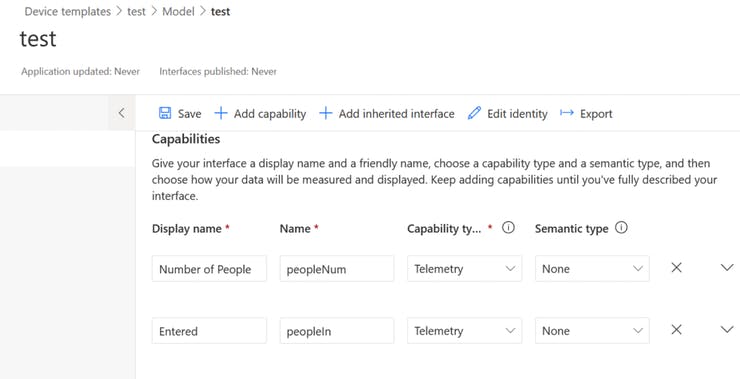Delete the Entered capability row
This screenshot has height=379, width=740.
(x=676, y=329)
